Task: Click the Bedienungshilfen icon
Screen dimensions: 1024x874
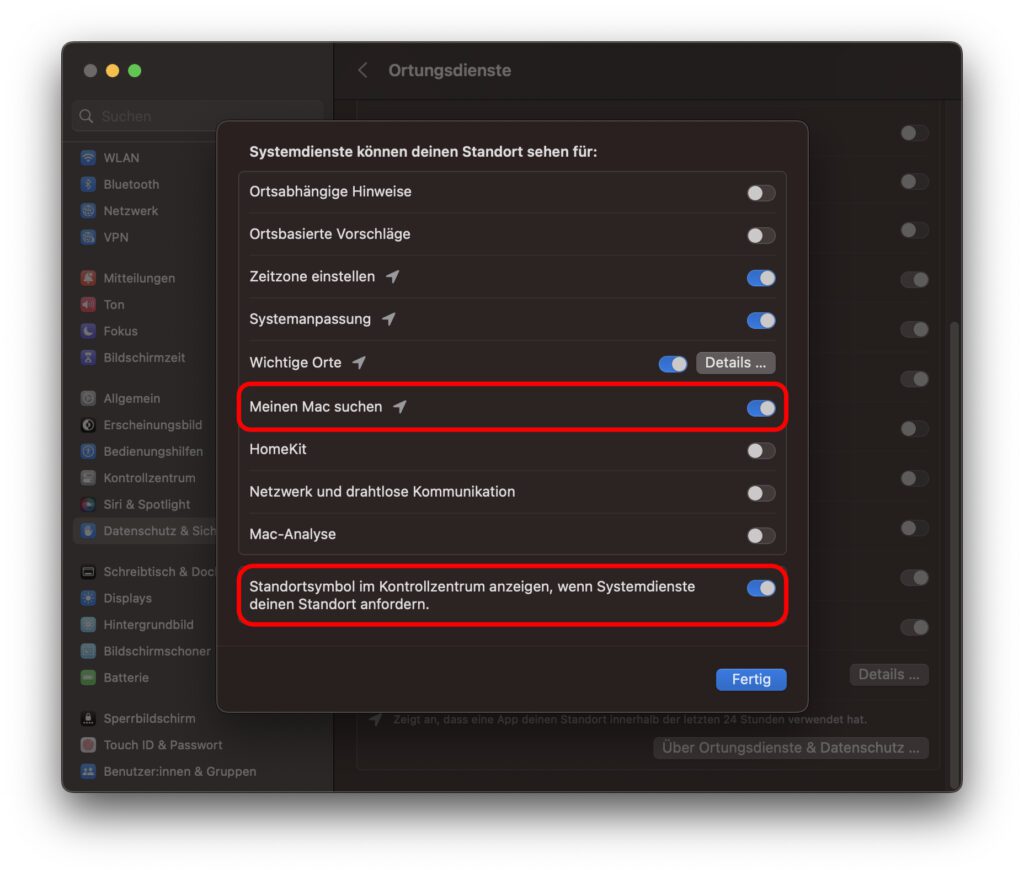Action: point(88,451)
